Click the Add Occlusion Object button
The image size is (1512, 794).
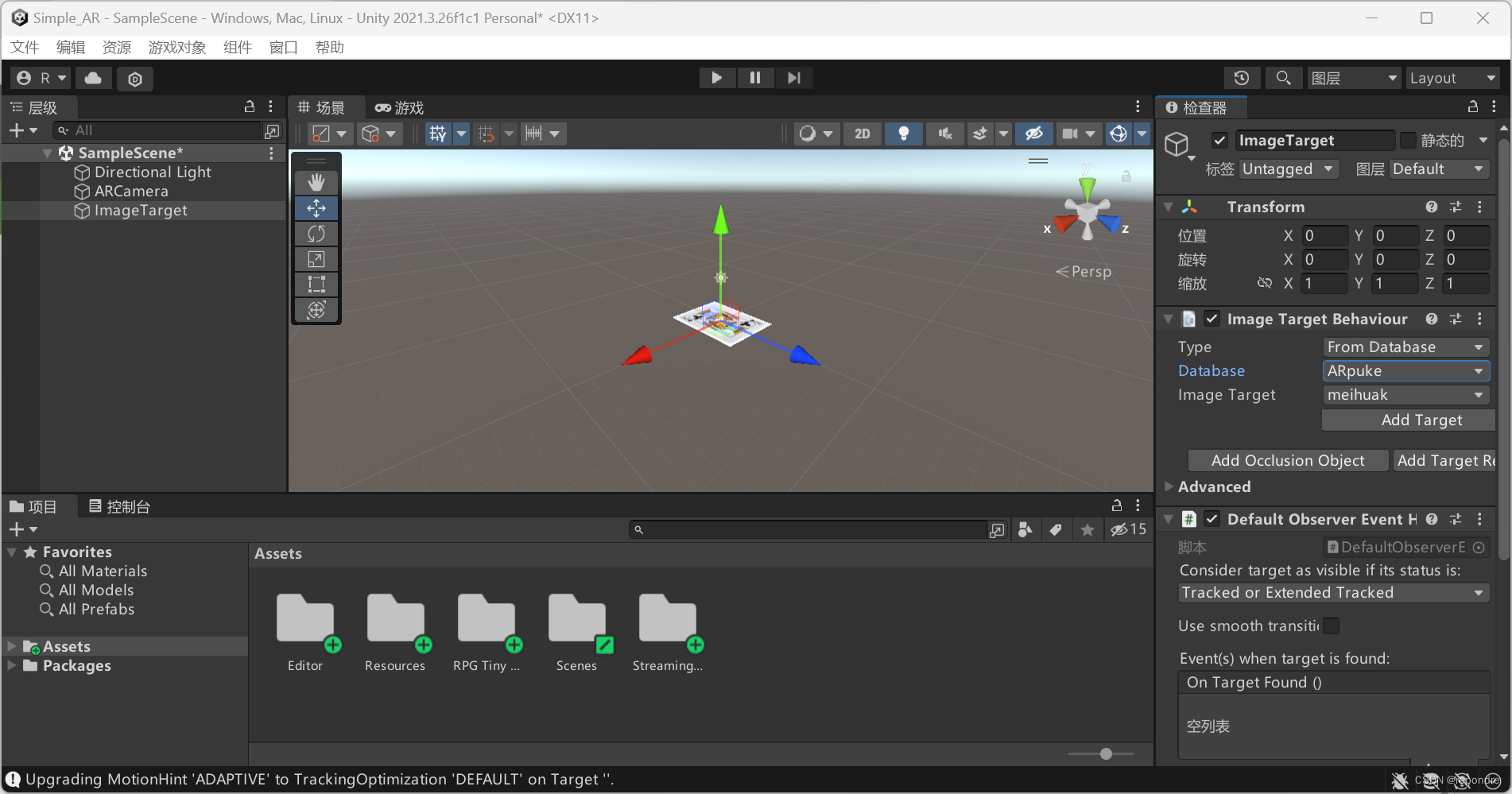[1287, 460]
